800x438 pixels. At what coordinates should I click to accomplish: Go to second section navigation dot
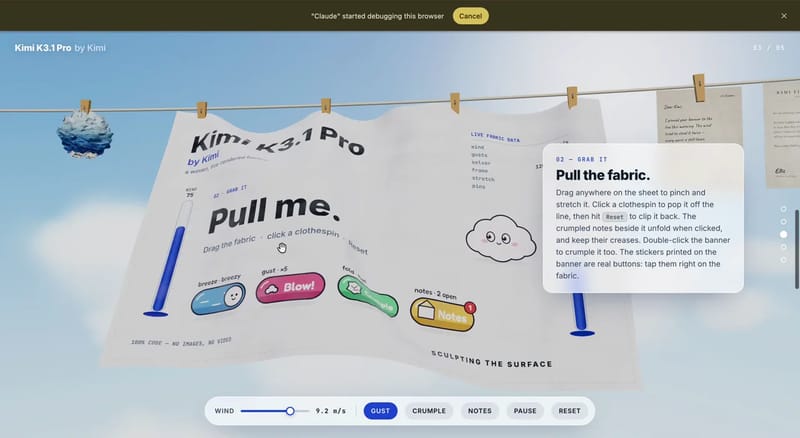[784, 222]
